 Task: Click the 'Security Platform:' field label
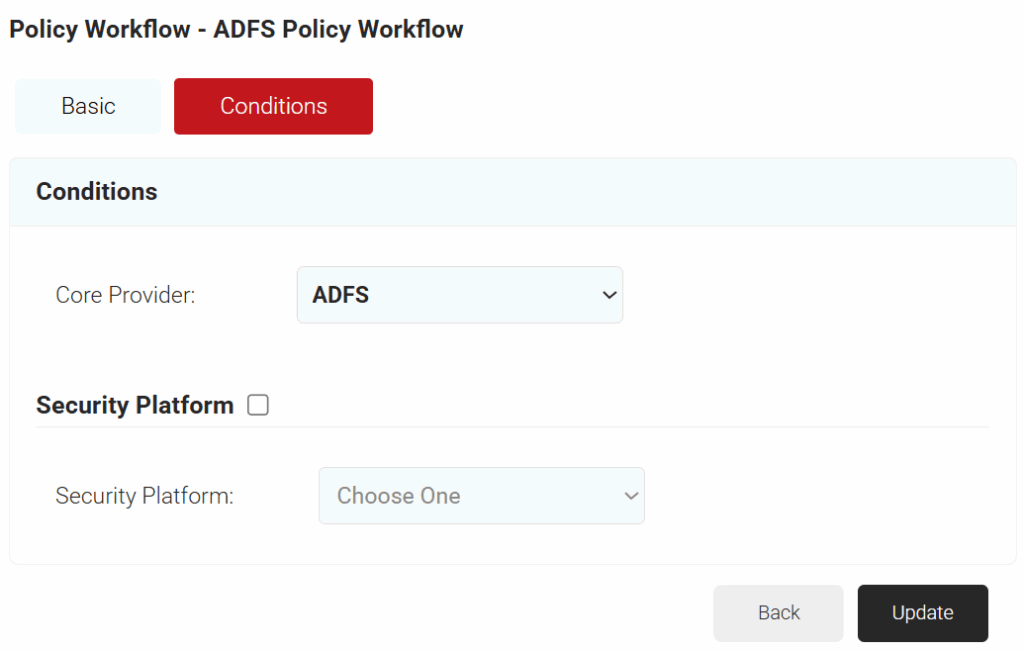(x=144, y=496)
